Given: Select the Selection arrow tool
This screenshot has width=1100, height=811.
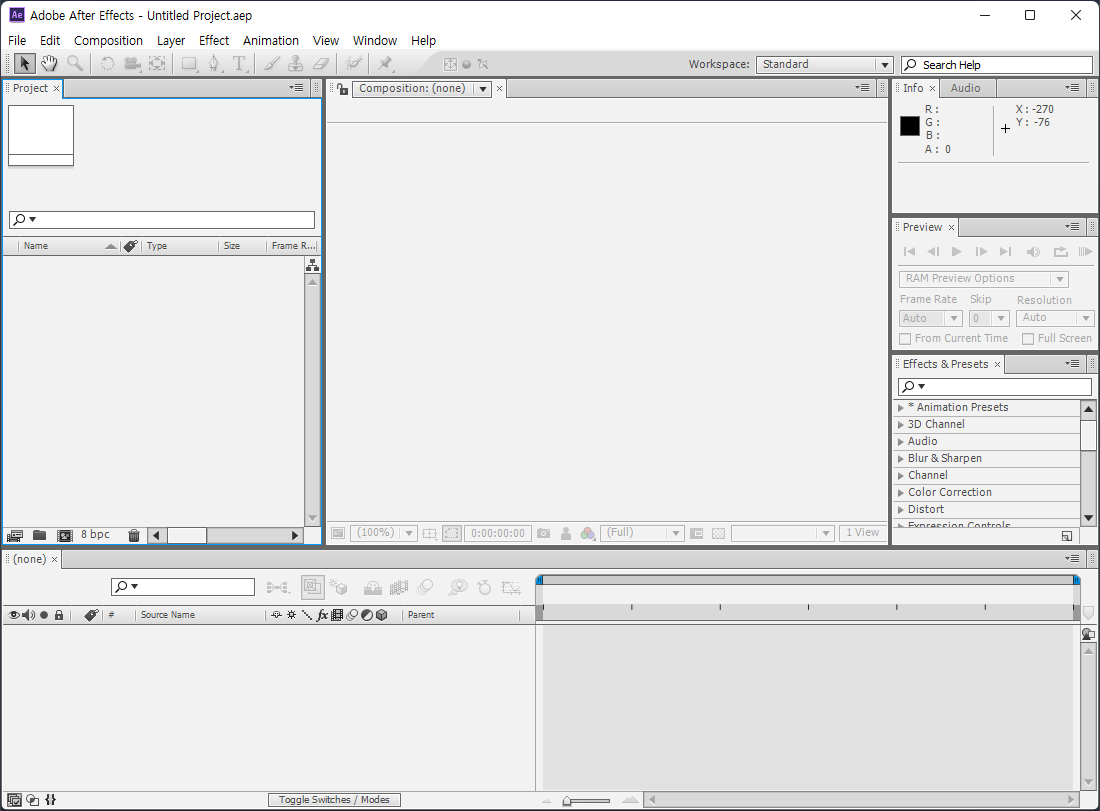Looking at the screenshot, I should pyautogui.click(x=25, y=64).
